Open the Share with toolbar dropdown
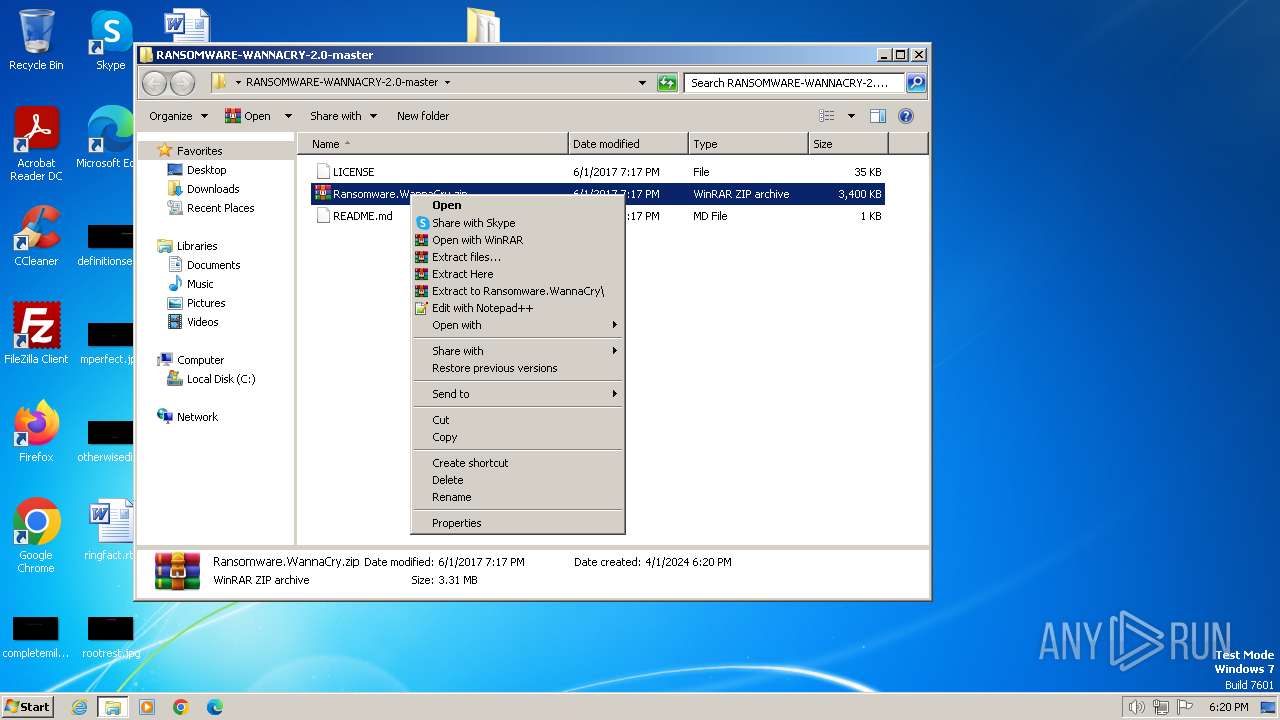The width and height of the screenshot is (1280, 720). (343, 116)
